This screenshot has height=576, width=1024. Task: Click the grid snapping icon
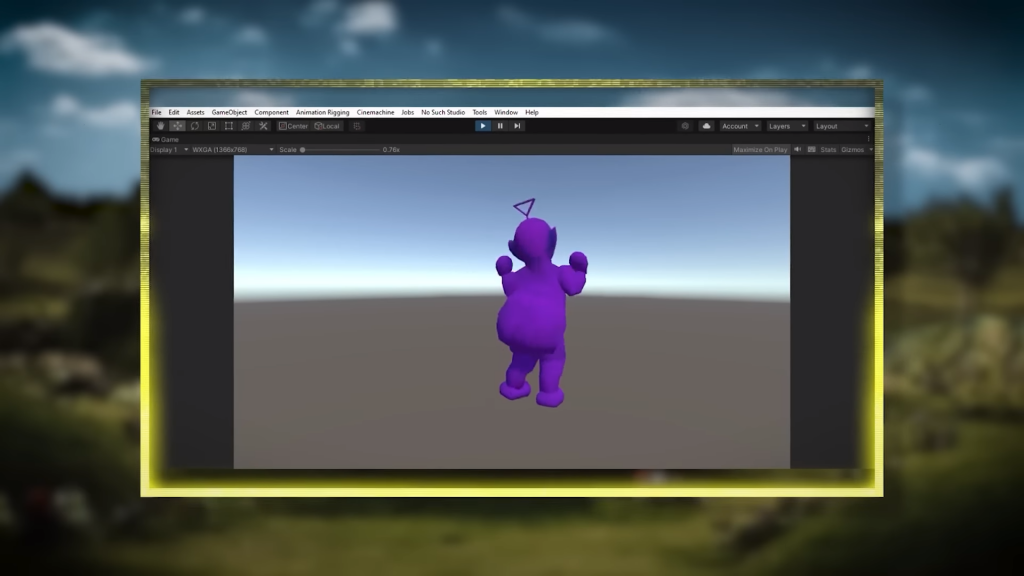coord(357,126)
